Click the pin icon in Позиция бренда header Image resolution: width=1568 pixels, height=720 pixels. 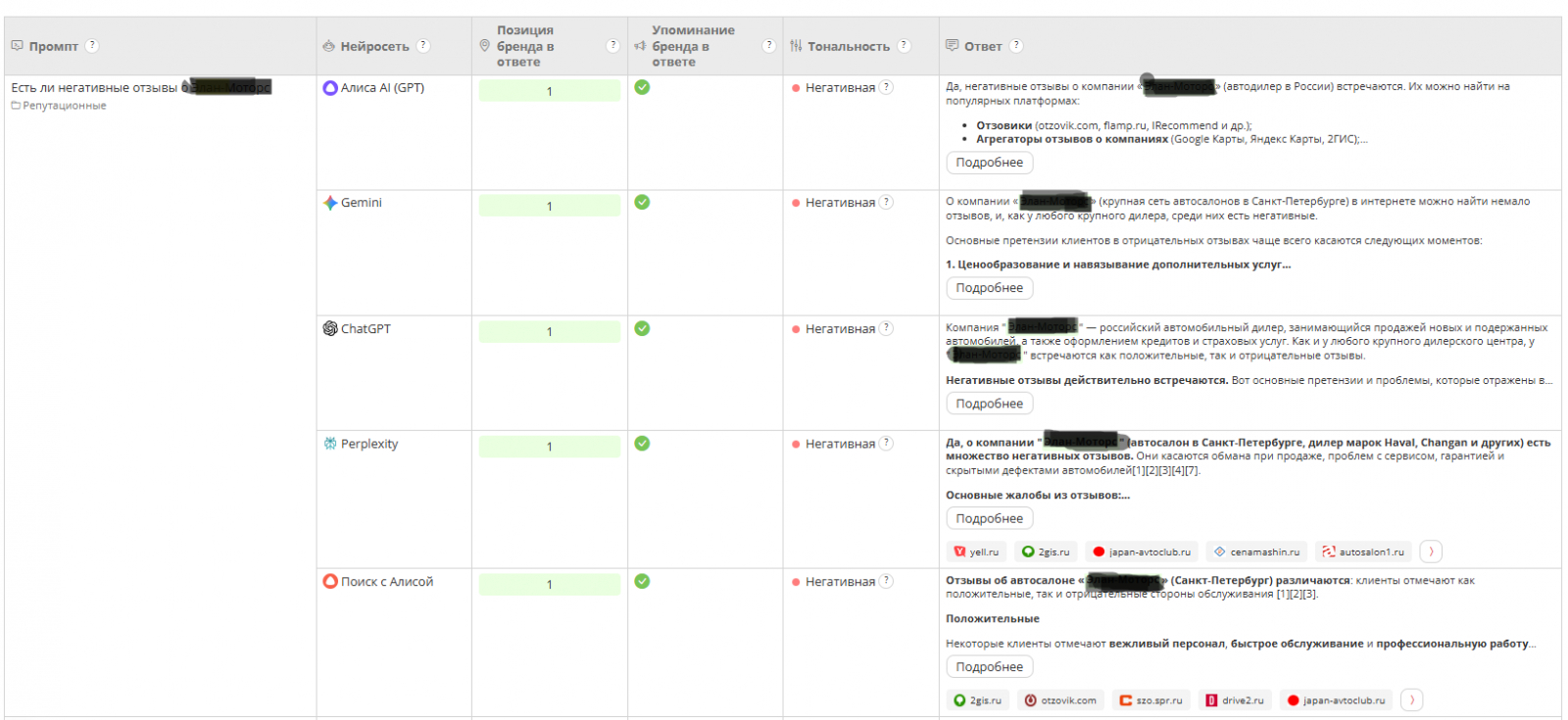click(484, 46)
